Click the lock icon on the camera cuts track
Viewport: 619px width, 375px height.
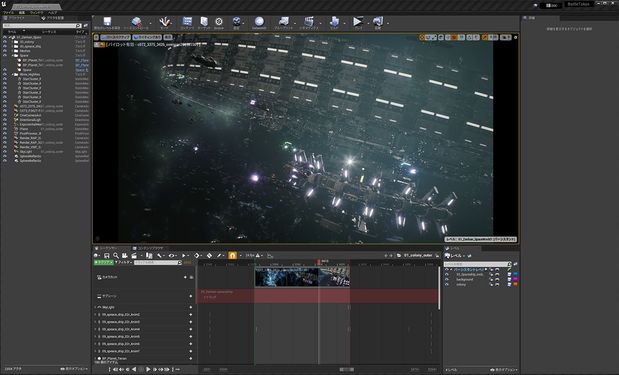(x=191, y=278)
